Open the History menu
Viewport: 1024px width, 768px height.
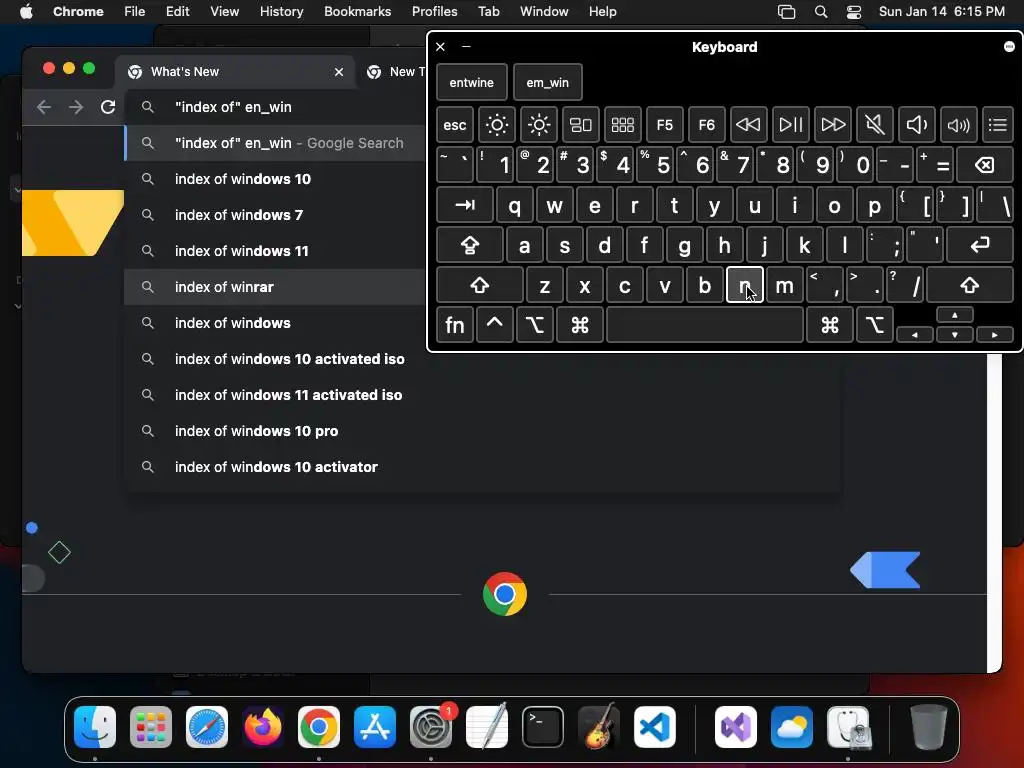click(281, 11)
